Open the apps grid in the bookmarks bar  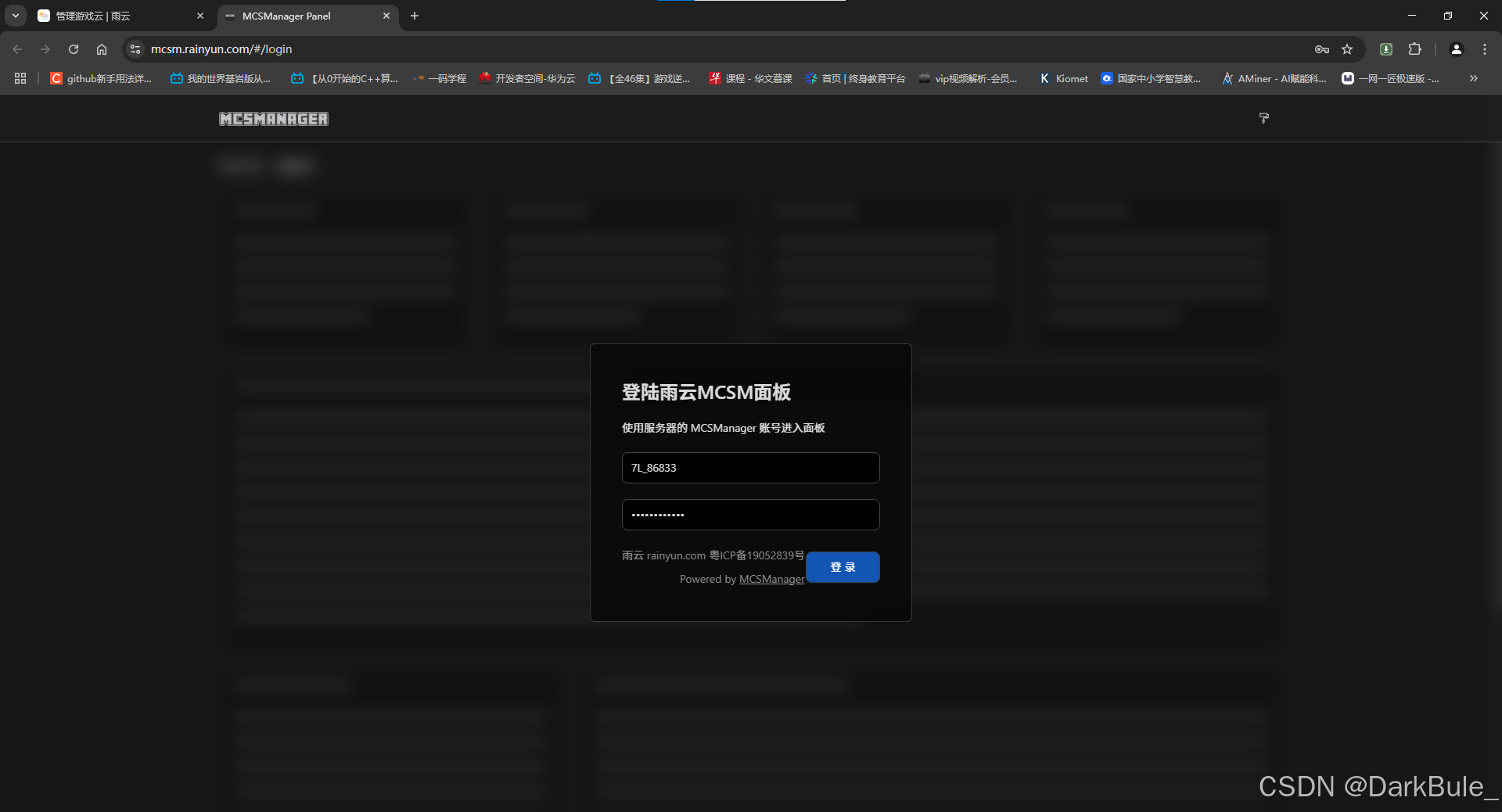(20, 78)
